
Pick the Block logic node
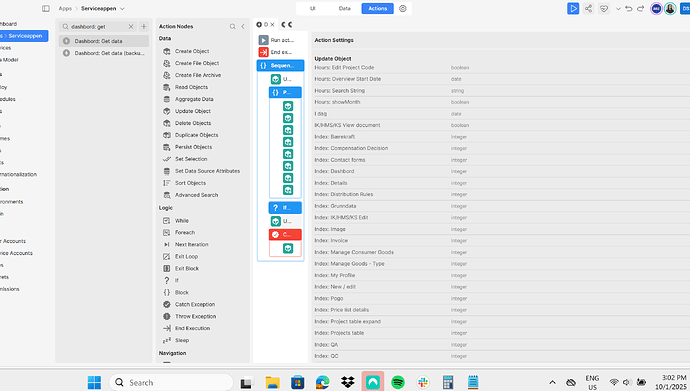(x=181, y=292)
